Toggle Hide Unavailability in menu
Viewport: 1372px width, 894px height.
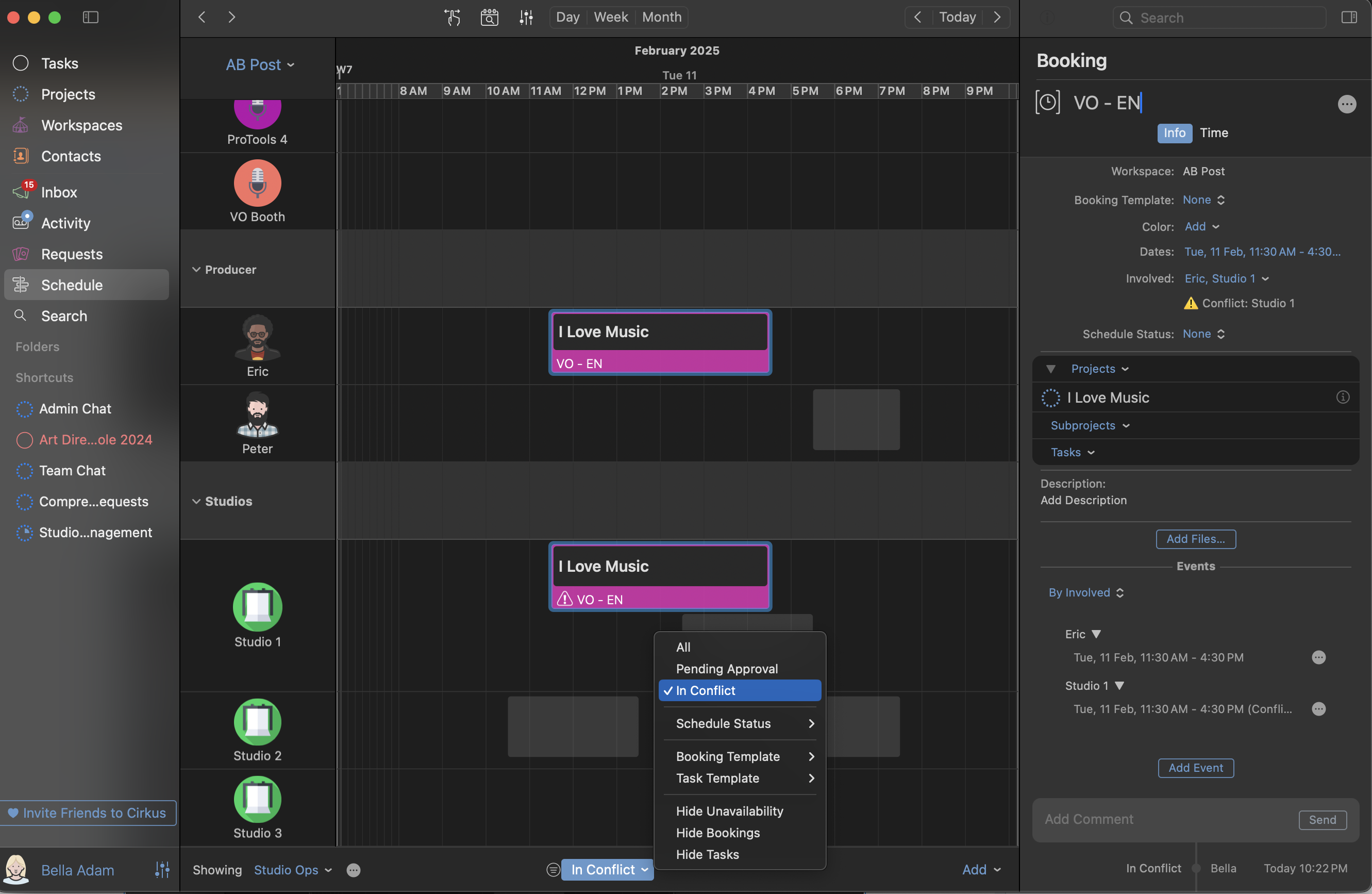click(x=729, y=810)
